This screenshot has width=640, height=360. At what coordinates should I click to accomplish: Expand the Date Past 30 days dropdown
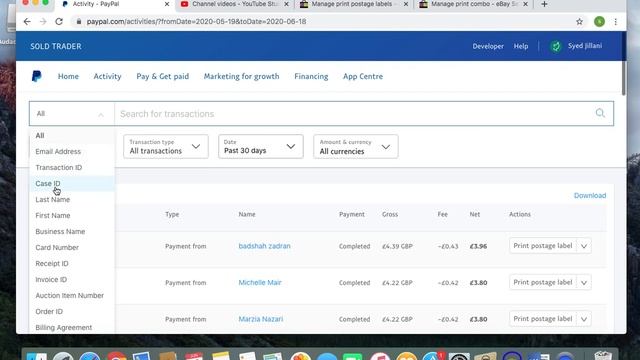(260, 147)
